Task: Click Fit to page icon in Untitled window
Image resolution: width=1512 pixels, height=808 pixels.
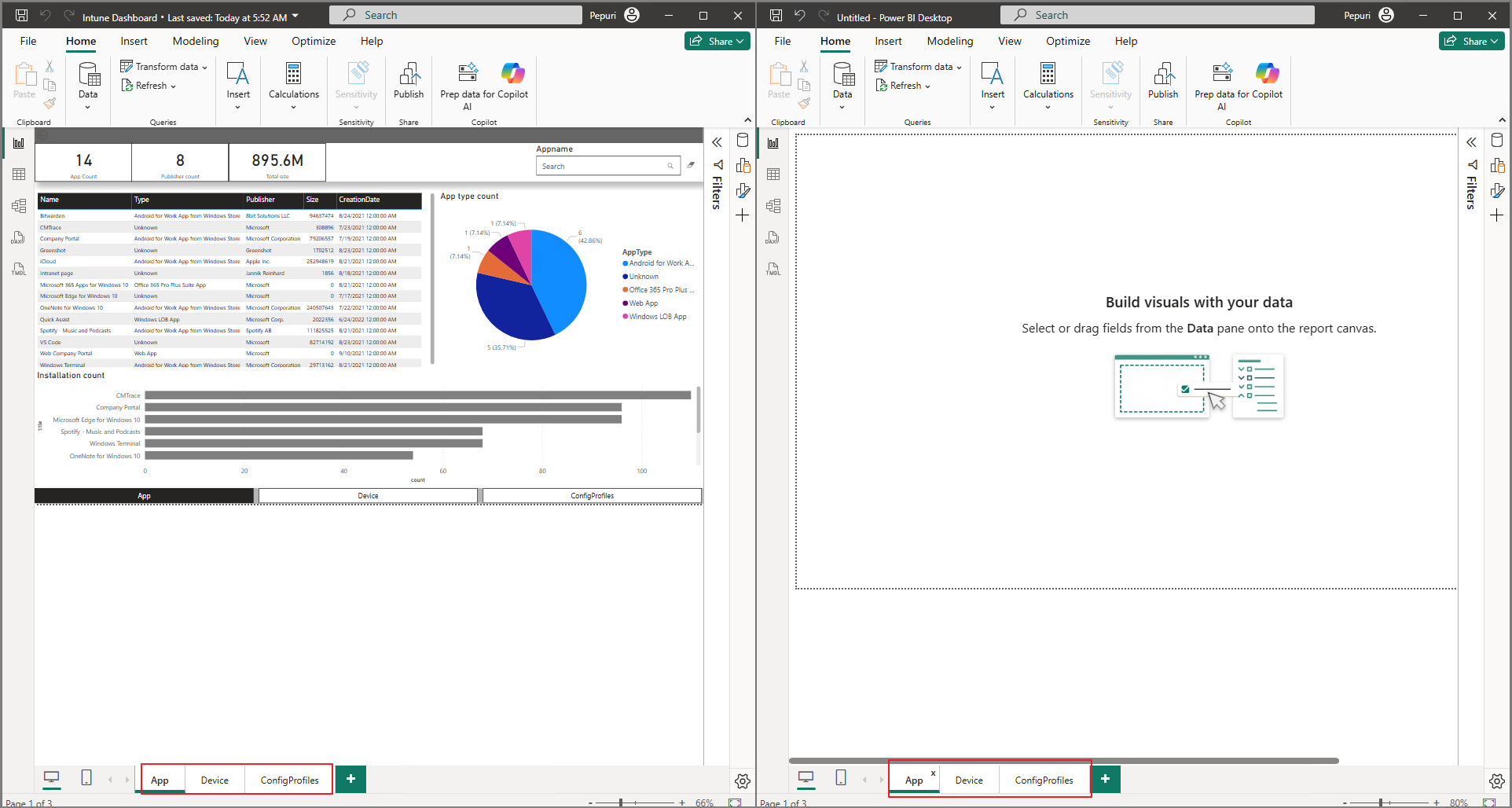Action: click(x=1489, y=802)
